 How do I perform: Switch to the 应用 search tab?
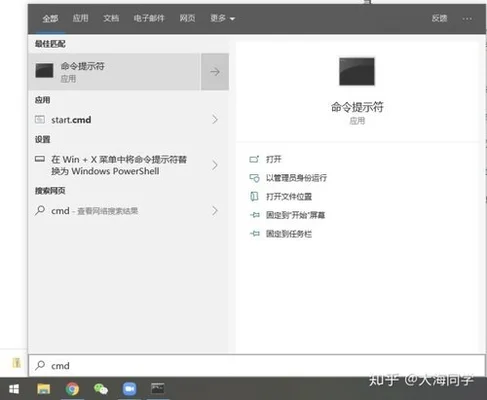click(81, 18)
